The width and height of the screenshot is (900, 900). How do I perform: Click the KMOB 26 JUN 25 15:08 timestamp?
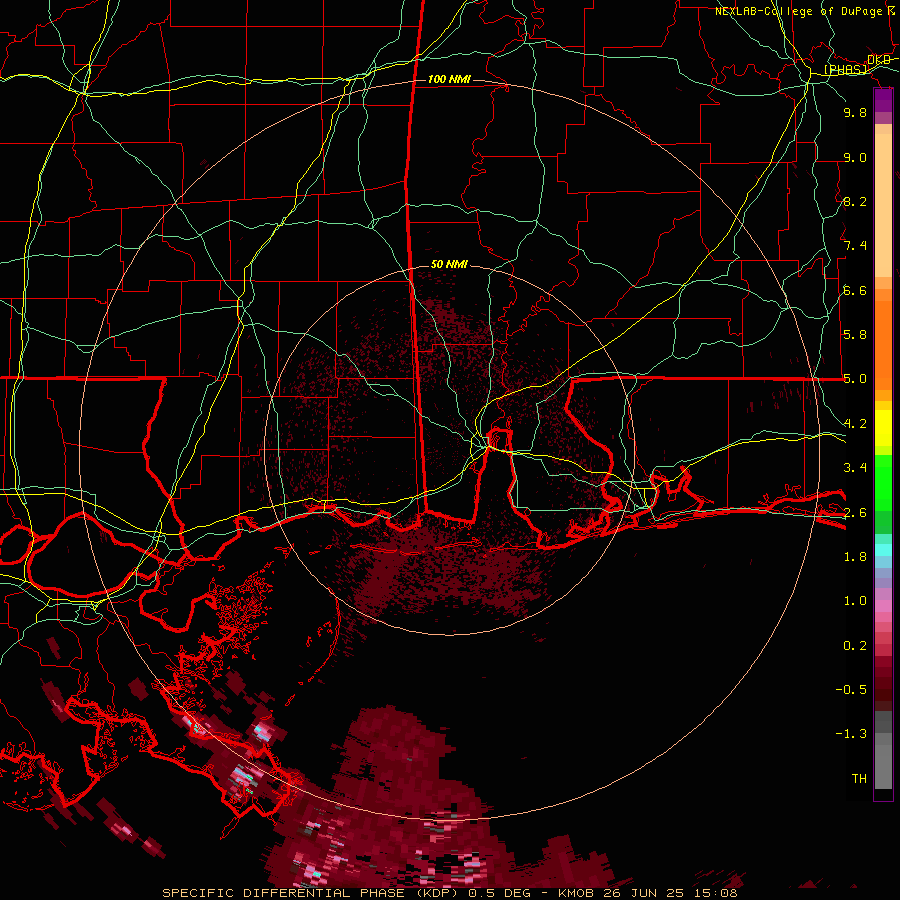pos(648,893)
